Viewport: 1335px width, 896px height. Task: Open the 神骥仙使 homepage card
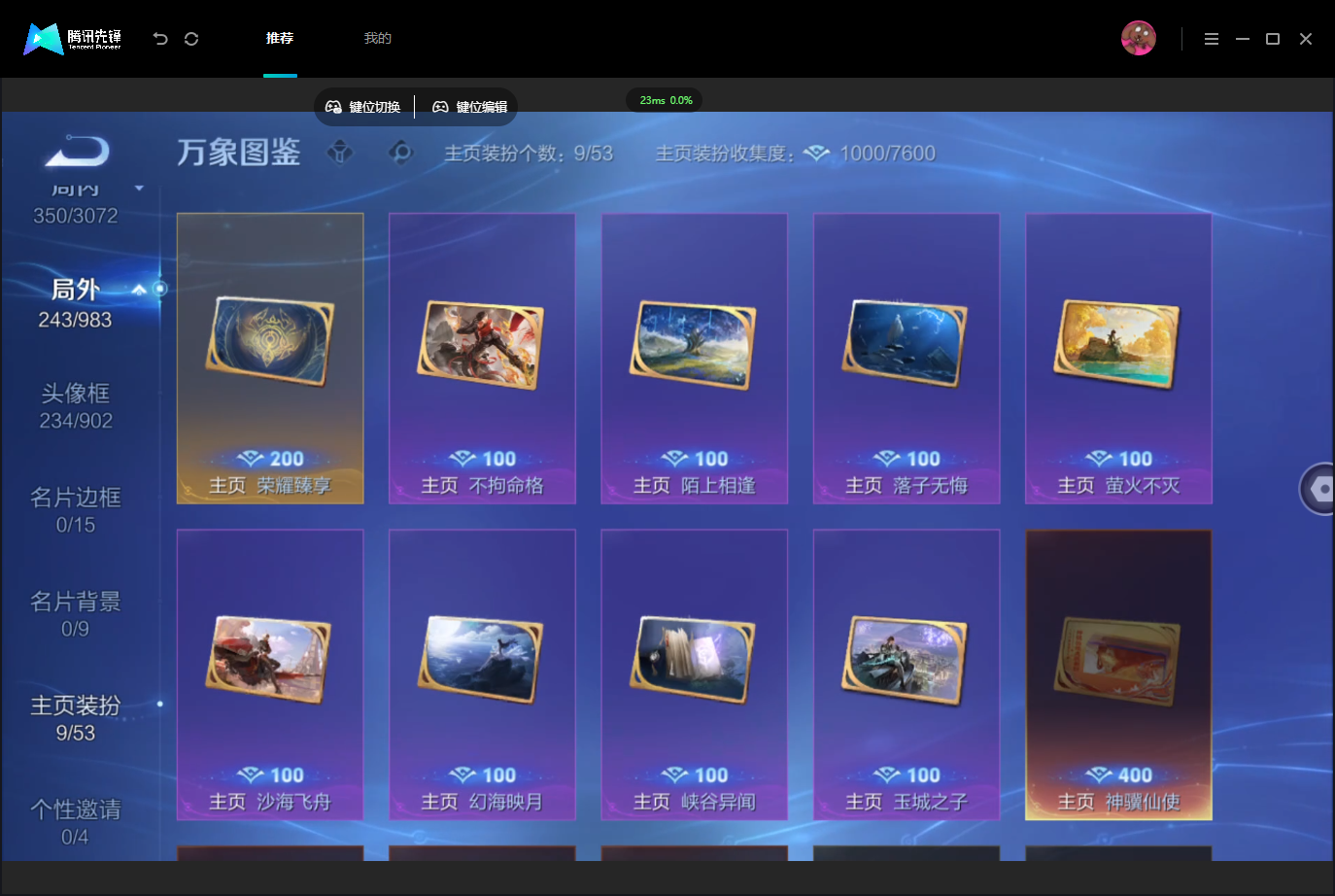coord(1118,674)
